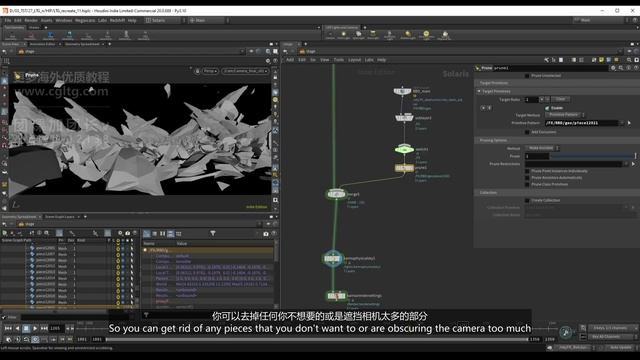The width and height of the screenshot is (640, 360).
Task: Select the karmaphysicalsky1 node
Action: click(x=332, y=258)
